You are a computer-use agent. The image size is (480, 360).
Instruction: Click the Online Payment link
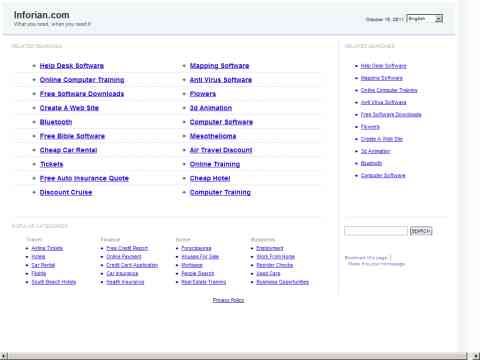[124, 256]
